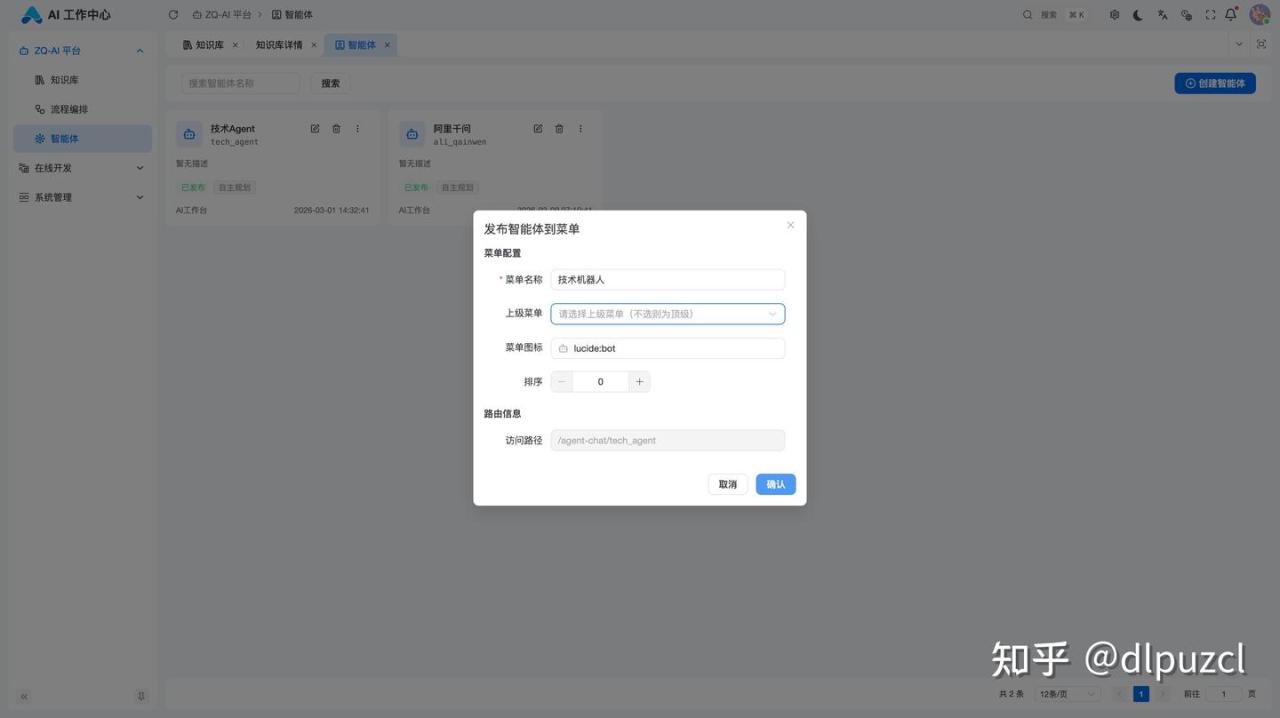Open the 上级菜单 dropdown
The image size is (1280, 718).
(667, 314)
